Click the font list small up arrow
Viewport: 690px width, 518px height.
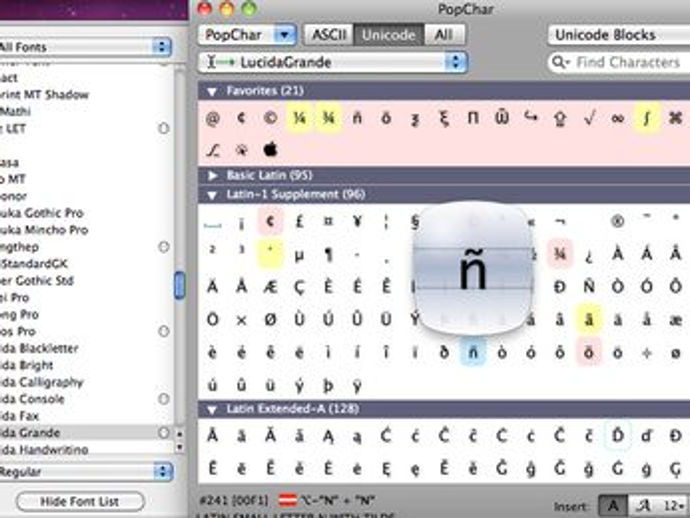pos(180,434)
